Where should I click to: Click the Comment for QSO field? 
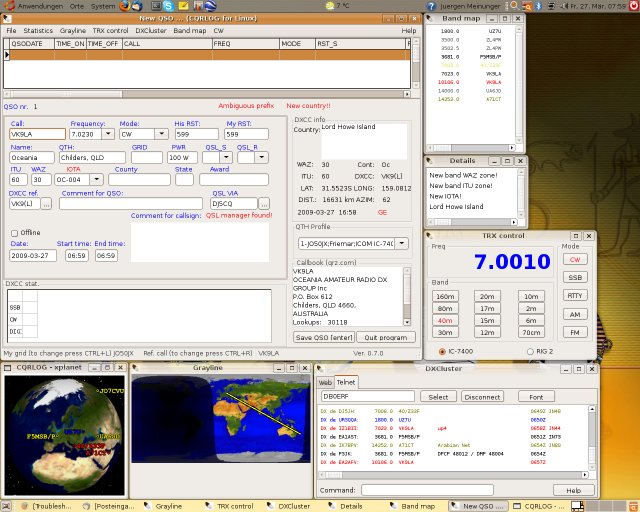point(131,203)
